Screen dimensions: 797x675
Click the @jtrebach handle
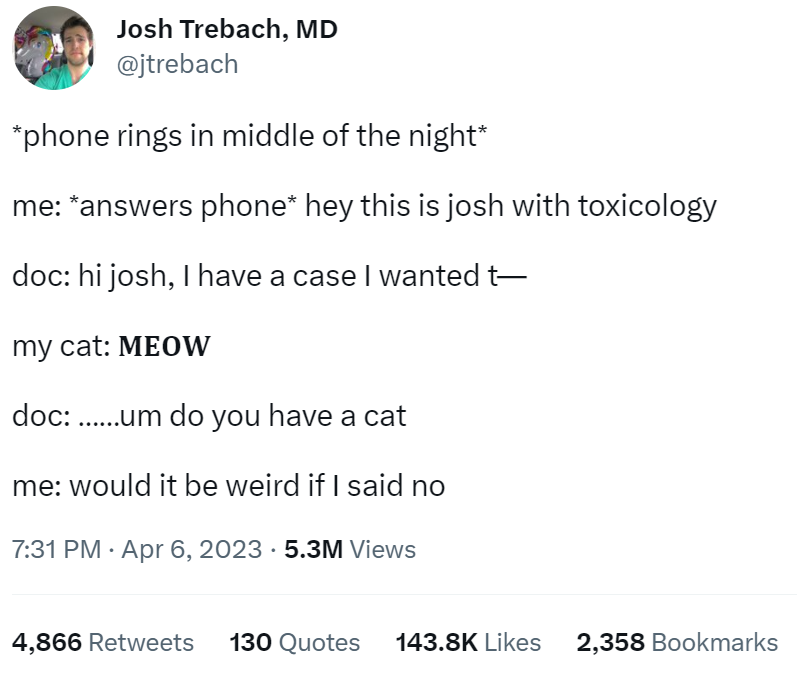point(177,64)
